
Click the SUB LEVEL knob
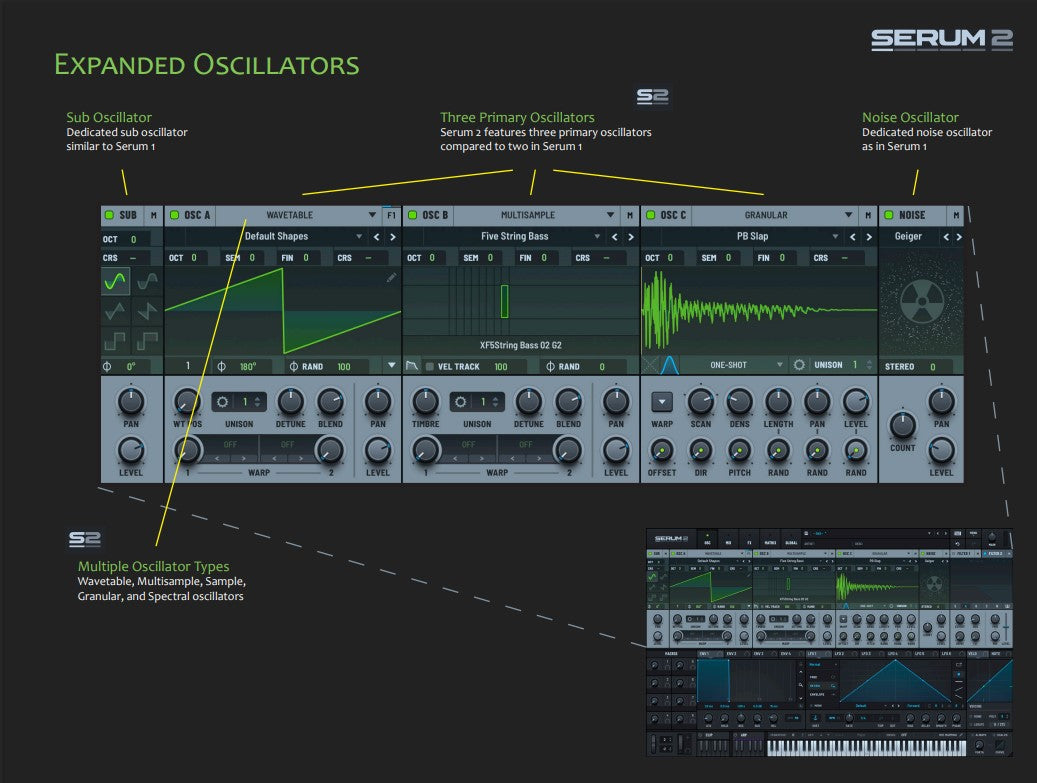coord(131,450)
